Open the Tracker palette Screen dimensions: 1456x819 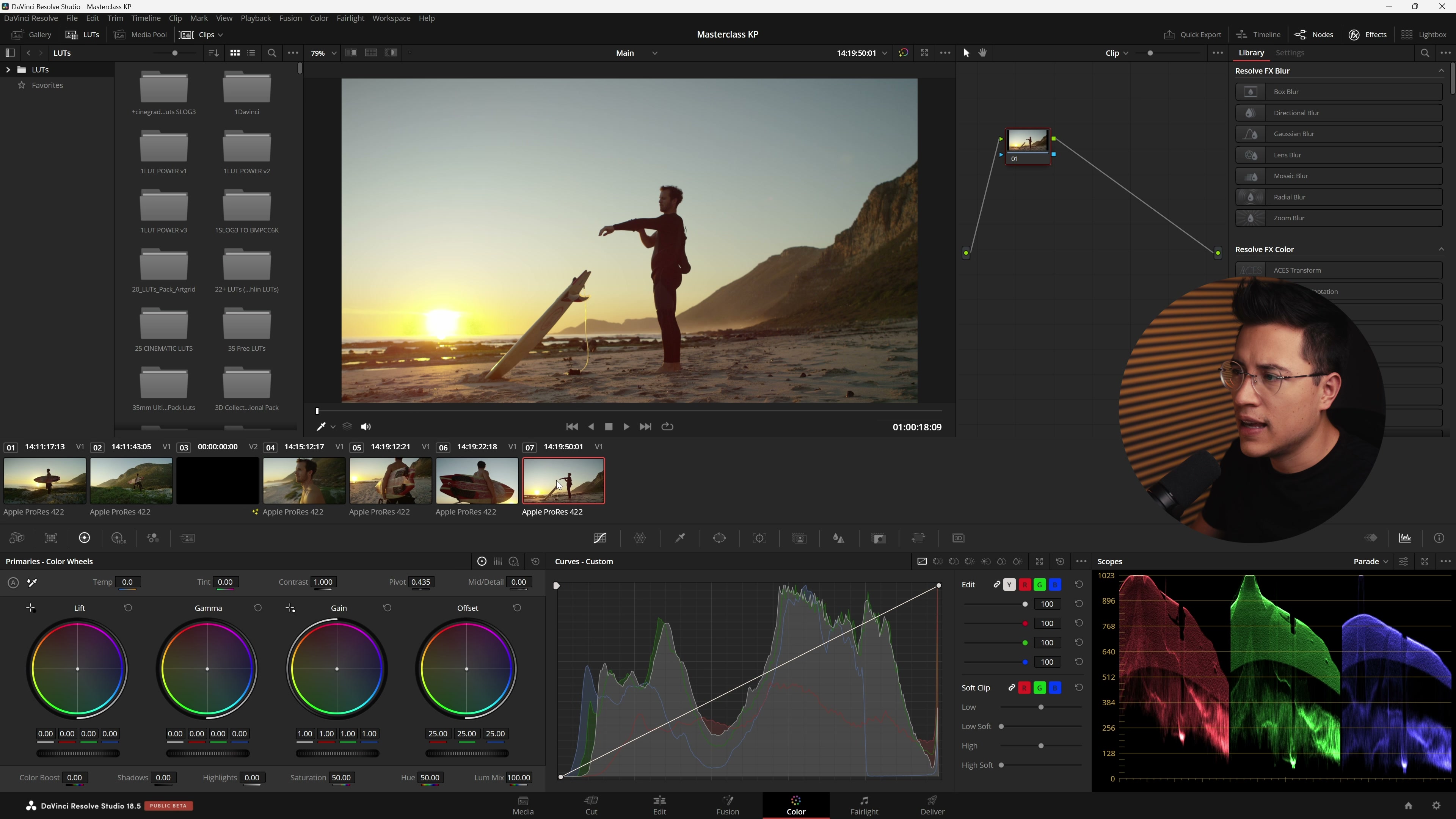tap(759, 538)
